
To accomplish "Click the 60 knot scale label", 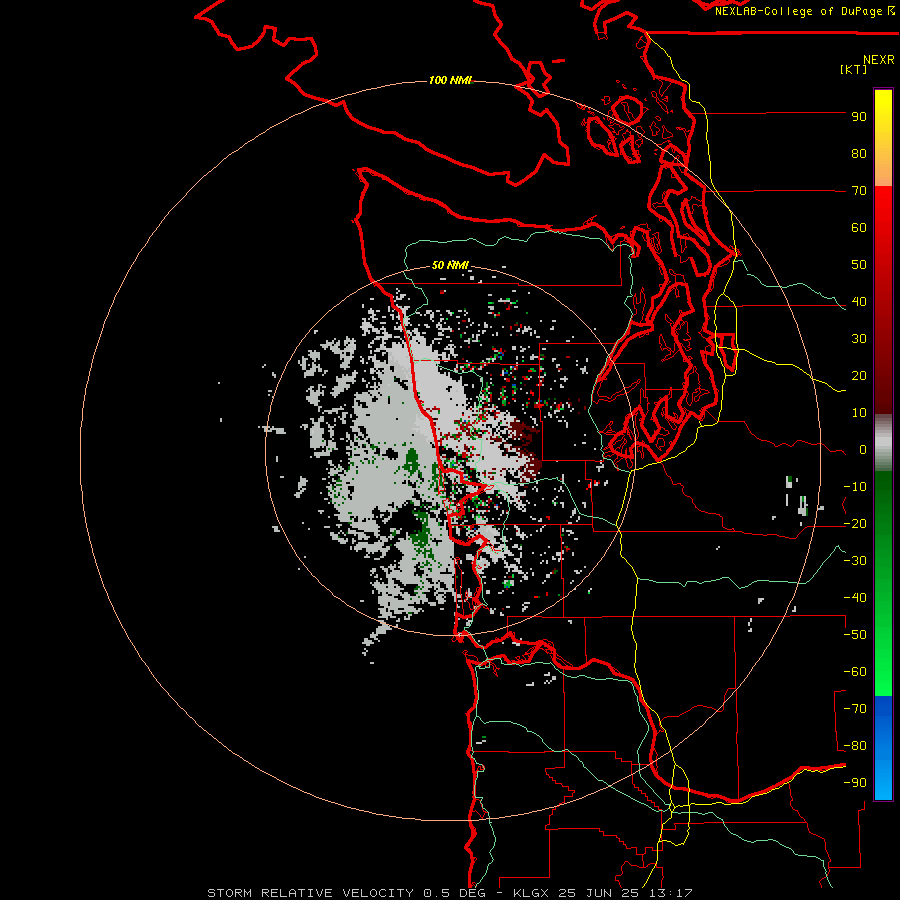I will tap(859, 228).
